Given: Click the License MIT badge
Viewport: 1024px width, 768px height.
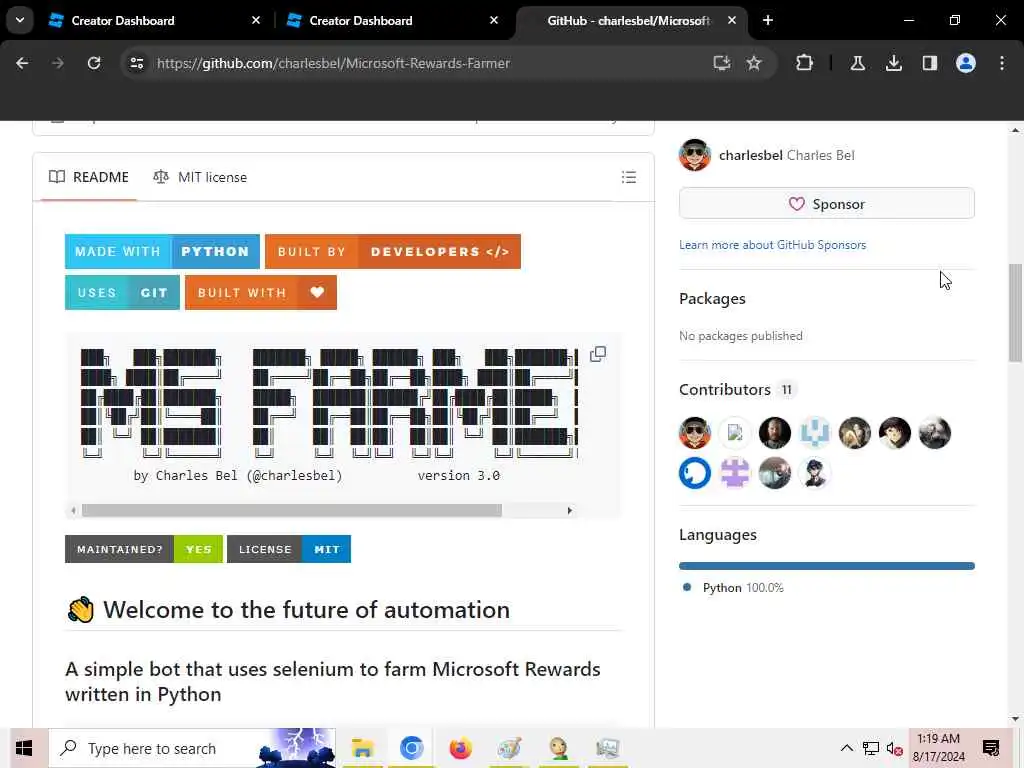Looking at the screenshot, I should click(x=289, y=549).
